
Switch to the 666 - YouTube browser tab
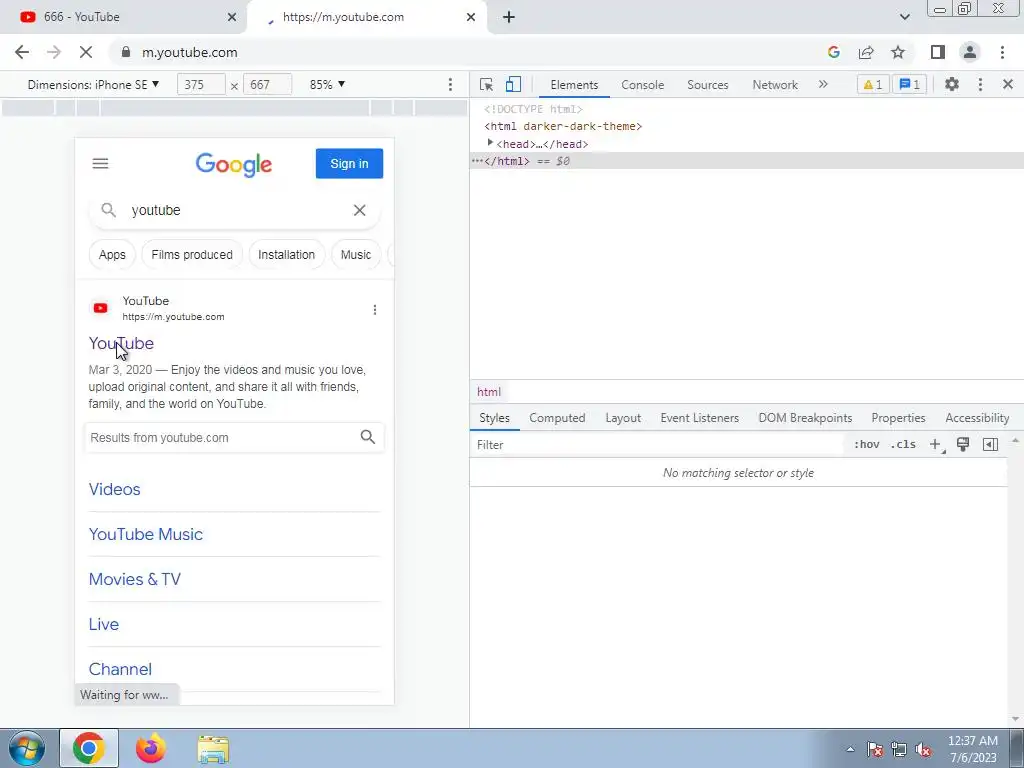121,17
